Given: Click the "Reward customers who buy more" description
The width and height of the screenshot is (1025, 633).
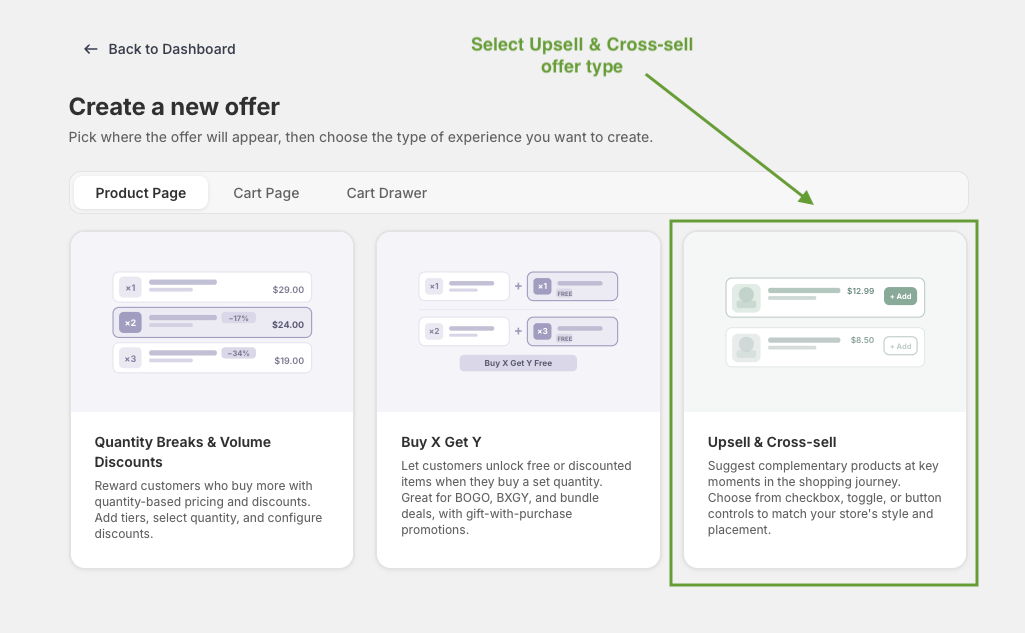Looking at the screenshot, I should (209, 509).
